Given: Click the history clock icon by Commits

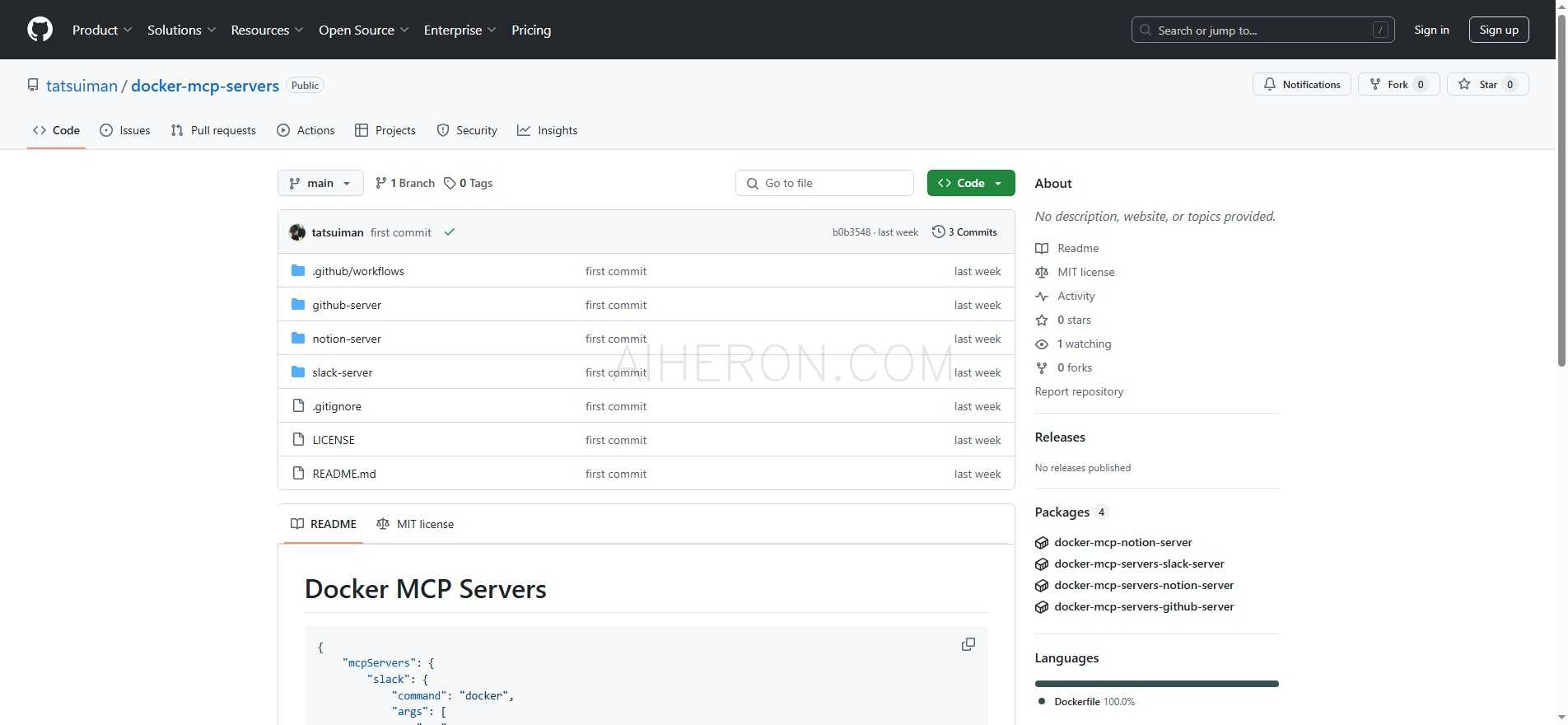Looking at the screenshot, I should pos(938,232).
